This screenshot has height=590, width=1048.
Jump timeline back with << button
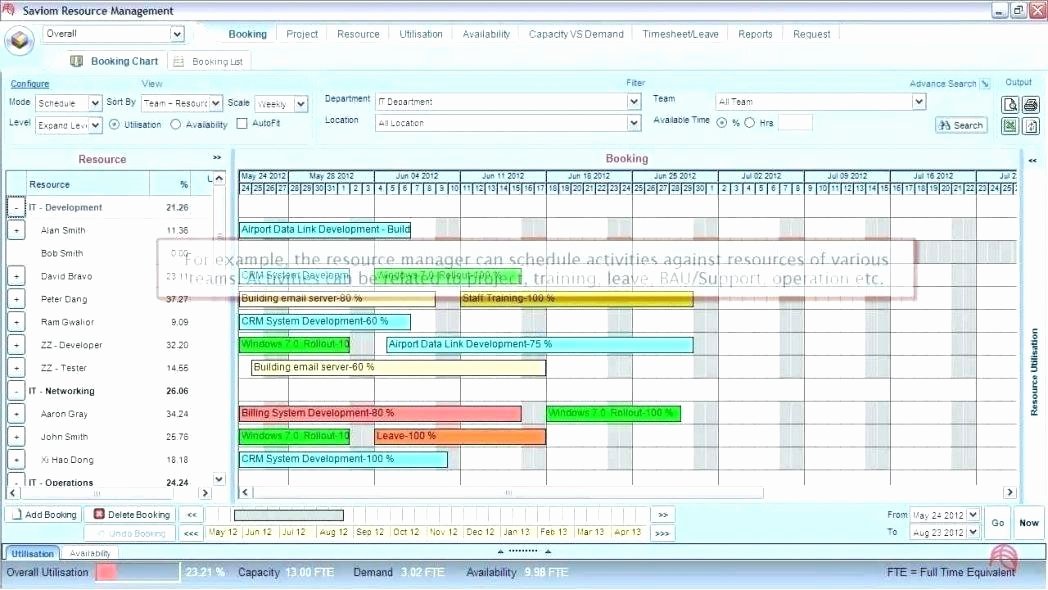192,515
